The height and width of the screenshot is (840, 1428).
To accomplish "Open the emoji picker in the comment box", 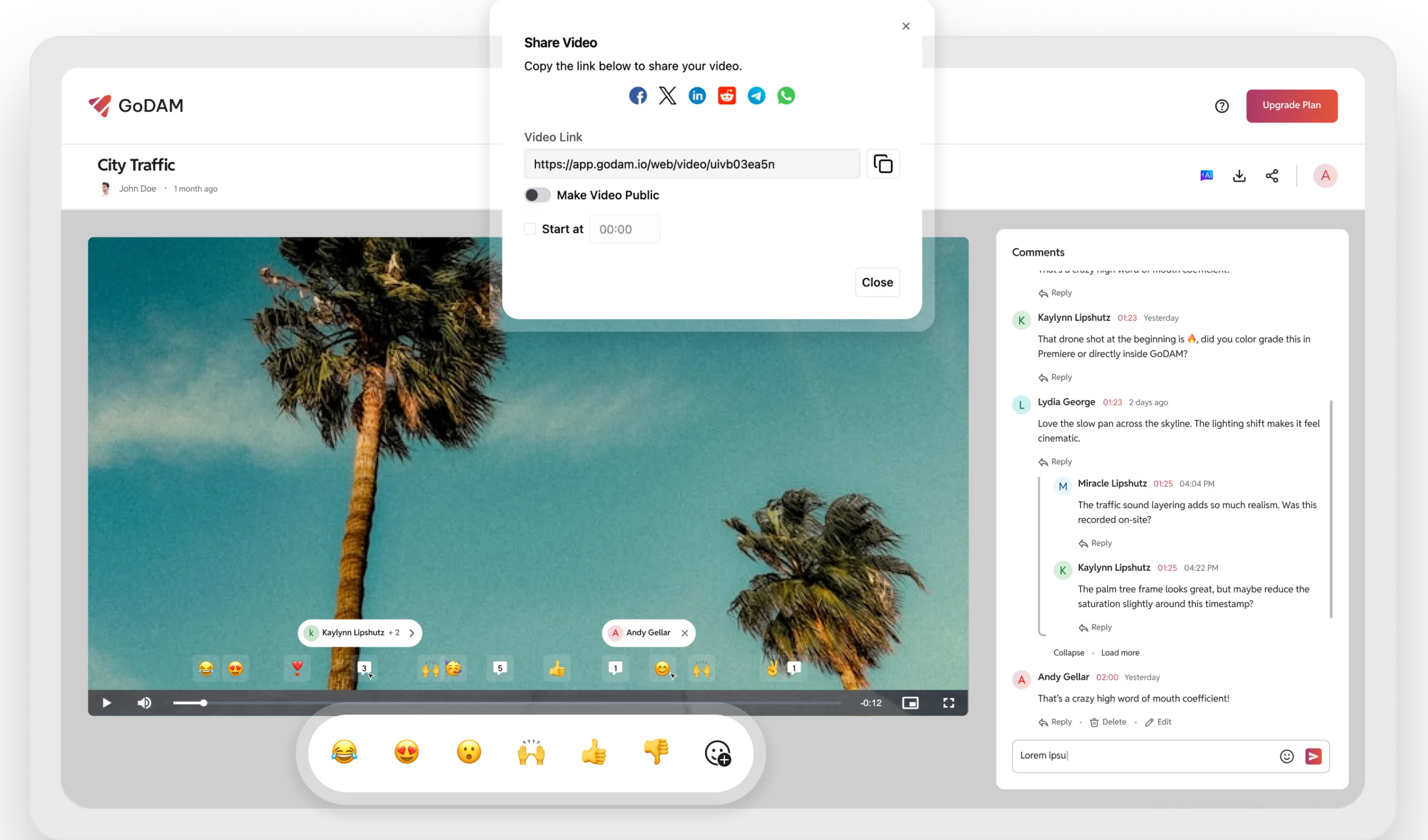I will pos(1286,756).
